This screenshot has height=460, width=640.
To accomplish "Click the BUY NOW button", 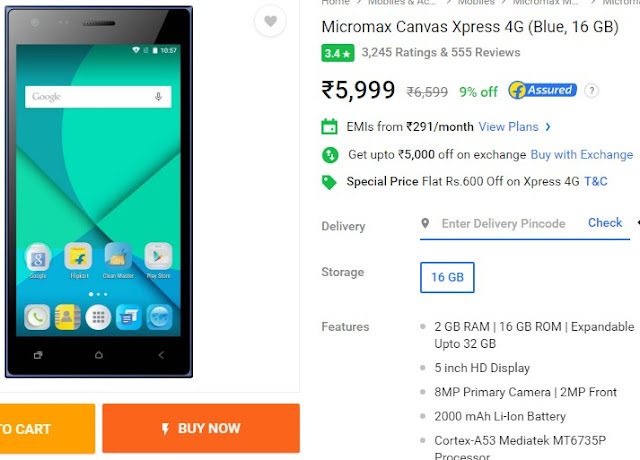I will 201,428.
